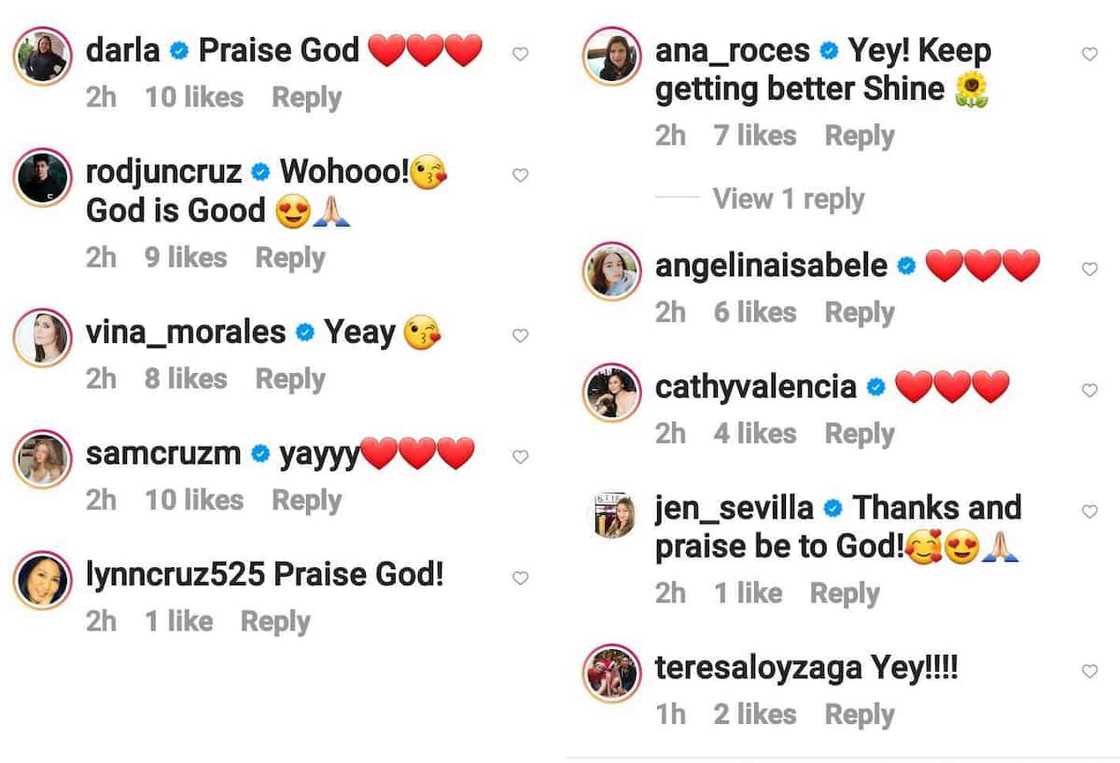This screenshot has height=763, width=1120.
Task: Toggle like on lynncruz525's comment
Action: coord(520,578)
